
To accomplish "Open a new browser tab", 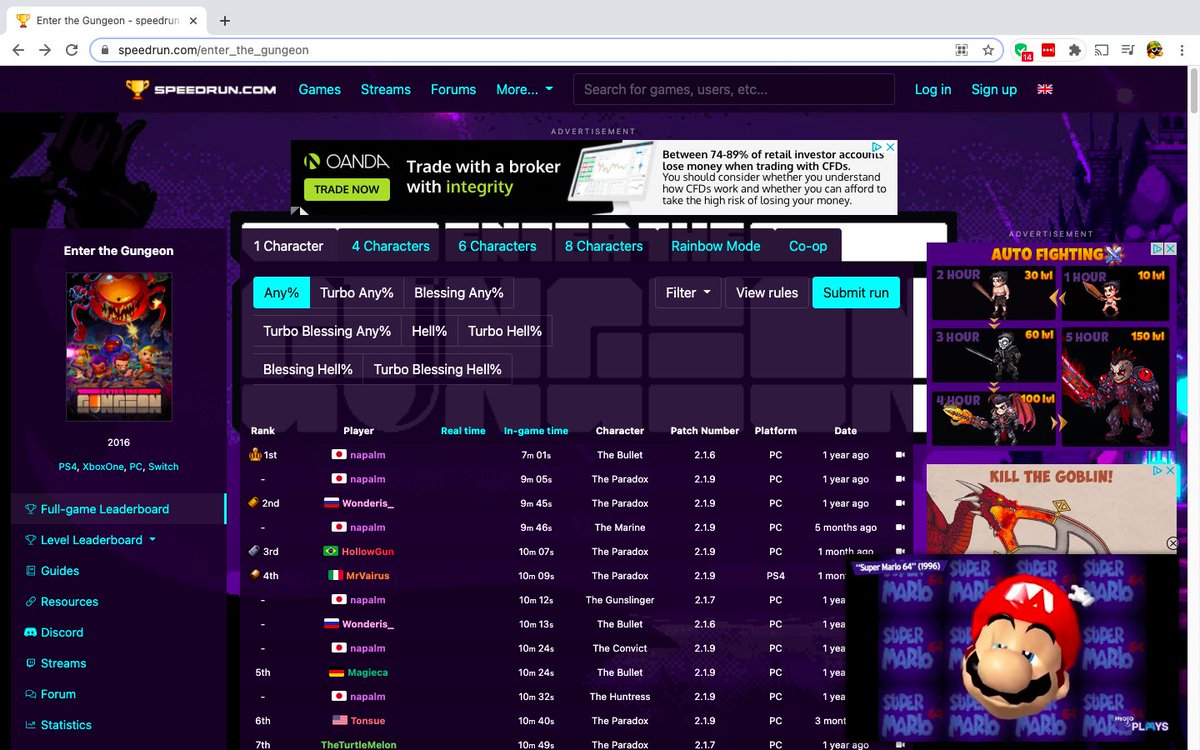I will (225, 20).
